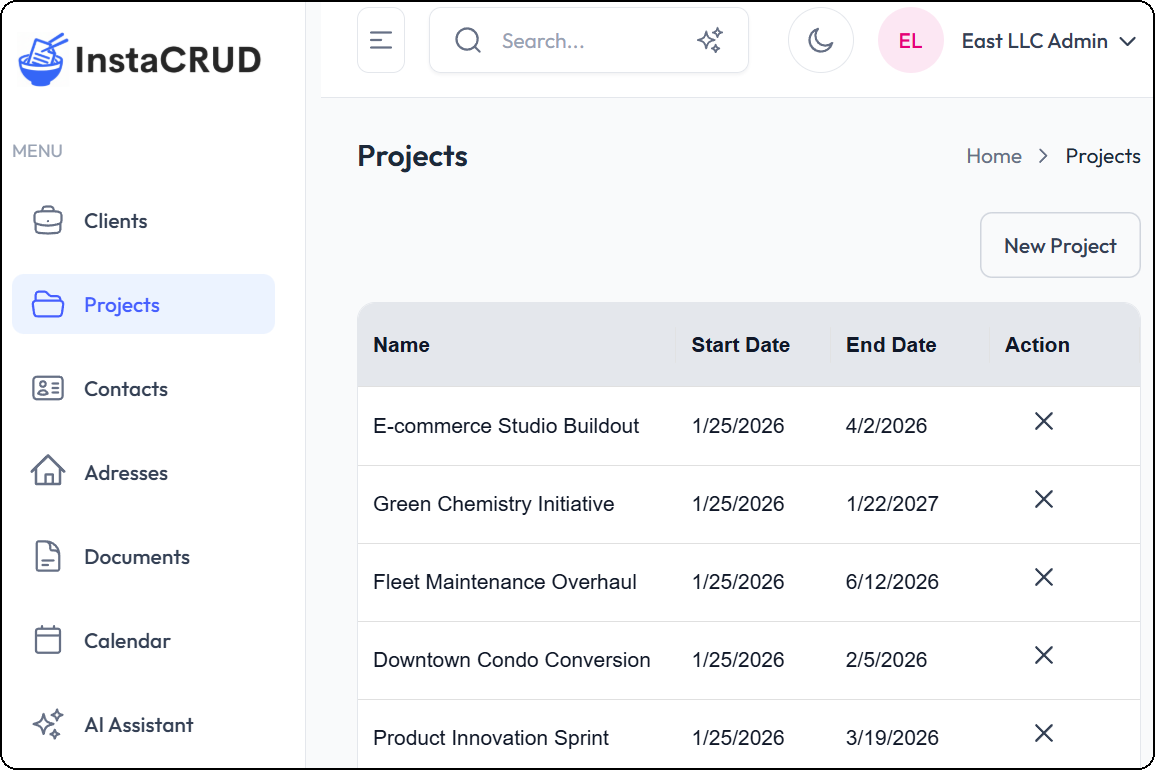The image size is (1155, 770).
Task: Click the EL user avatar
Action: click(910, 41)
